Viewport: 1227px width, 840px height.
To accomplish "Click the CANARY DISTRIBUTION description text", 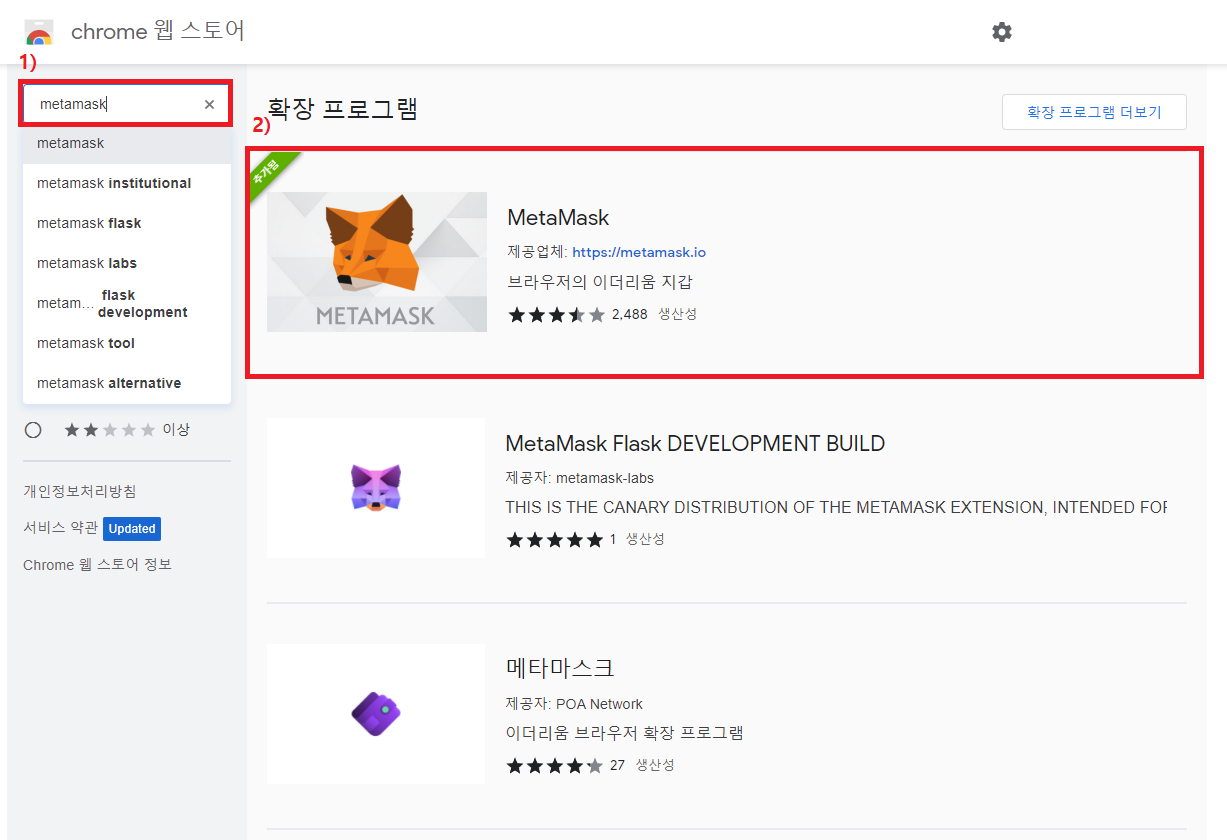I will point(836,507).
